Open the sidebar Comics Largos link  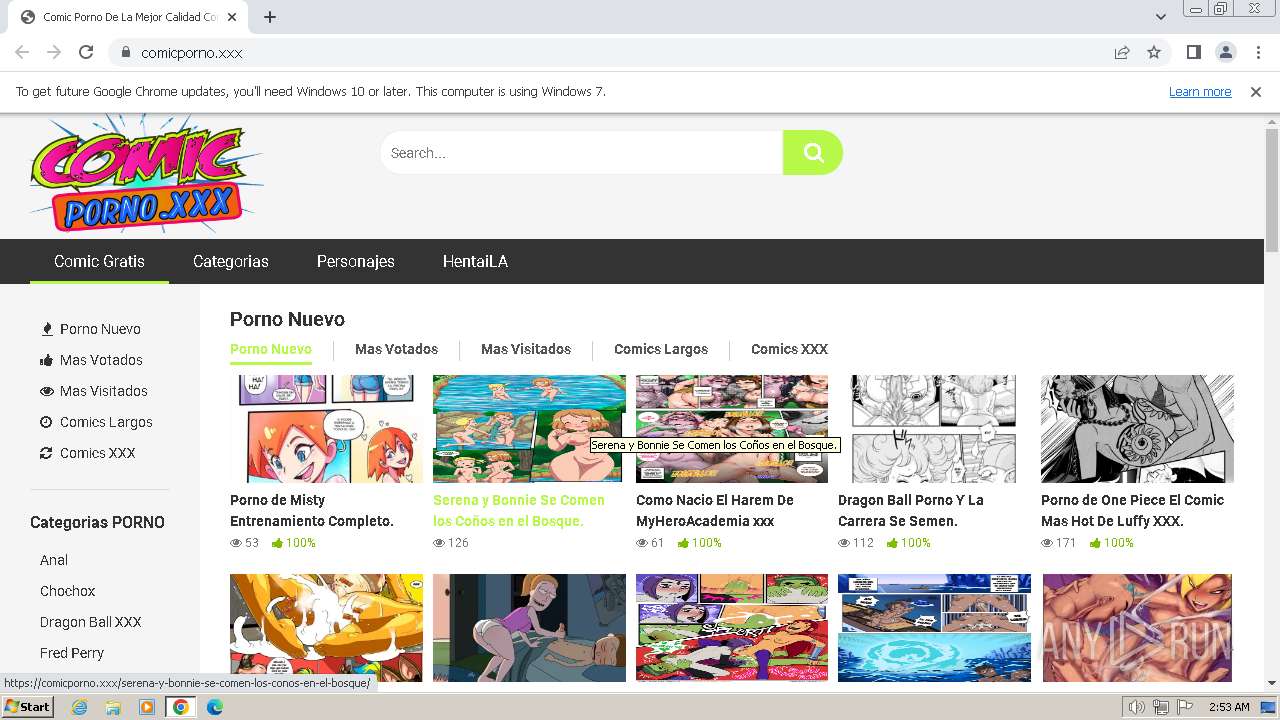pyautogui.click(x=106, y=422)
